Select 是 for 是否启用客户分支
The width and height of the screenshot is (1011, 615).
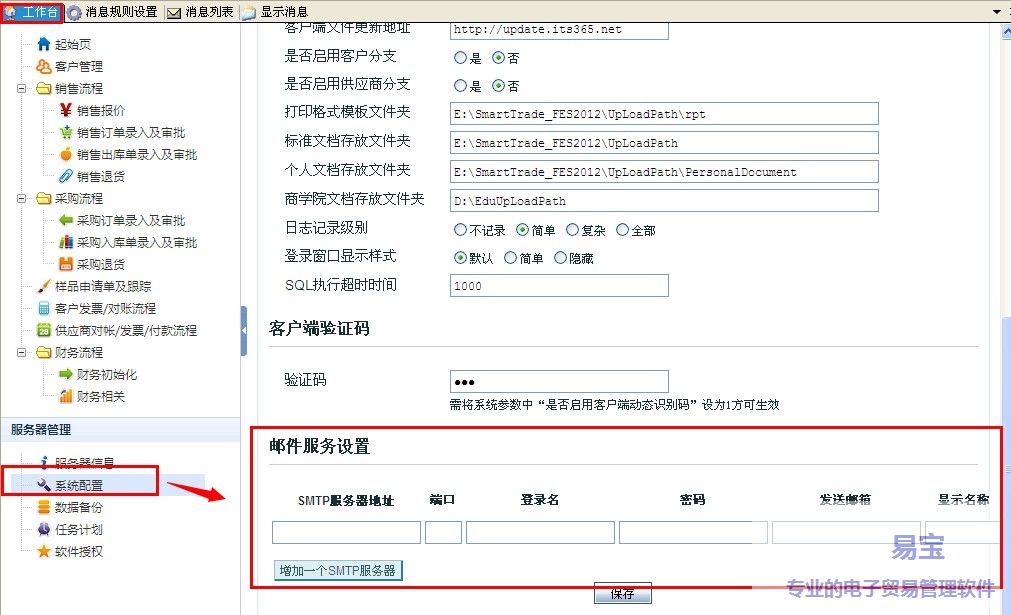coord(461,58)
